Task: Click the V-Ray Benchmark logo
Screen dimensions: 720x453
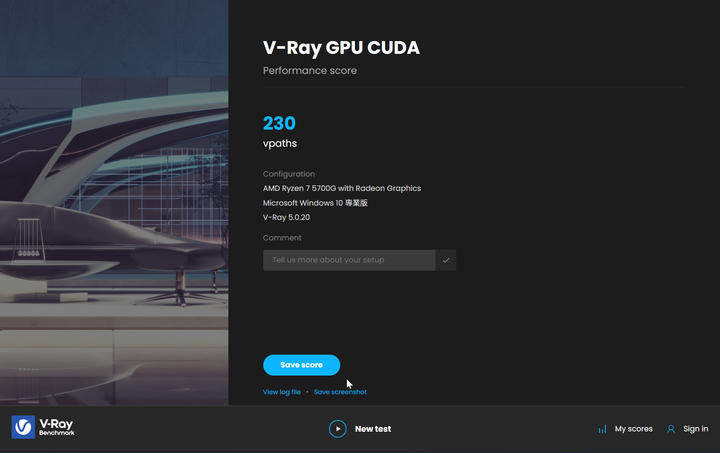Action: point(43,427)
